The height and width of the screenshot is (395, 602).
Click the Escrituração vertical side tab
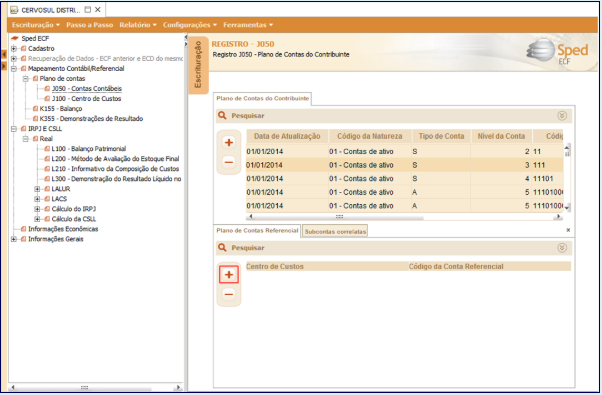(198, 65)
